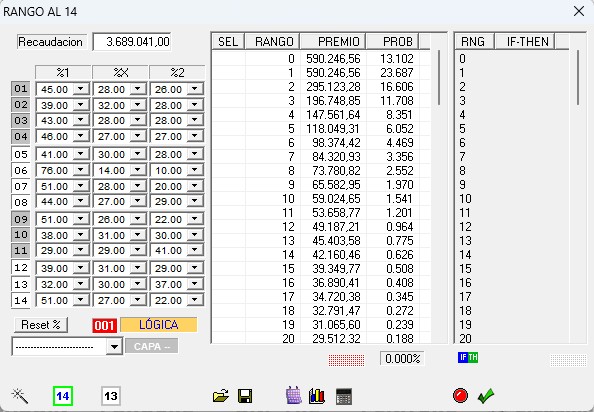Toggle the green-bordered 14 mode button
The image size is (594, 412).
coord(63,396)
